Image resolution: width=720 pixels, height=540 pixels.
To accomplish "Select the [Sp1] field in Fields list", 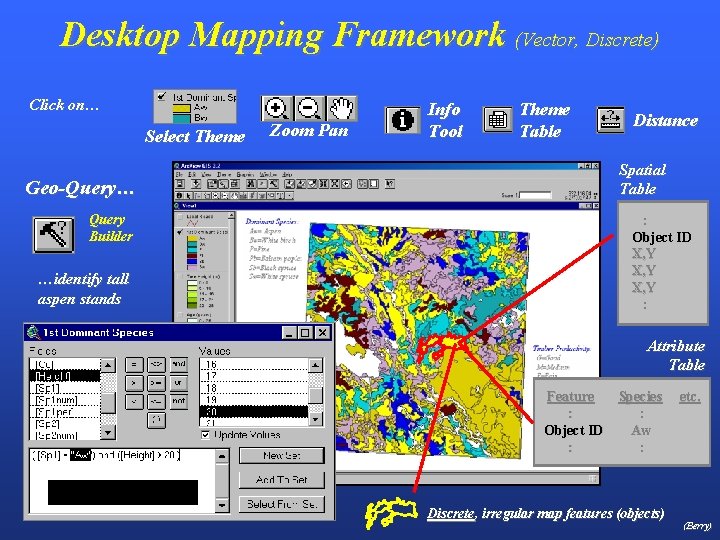I will 65,388.
